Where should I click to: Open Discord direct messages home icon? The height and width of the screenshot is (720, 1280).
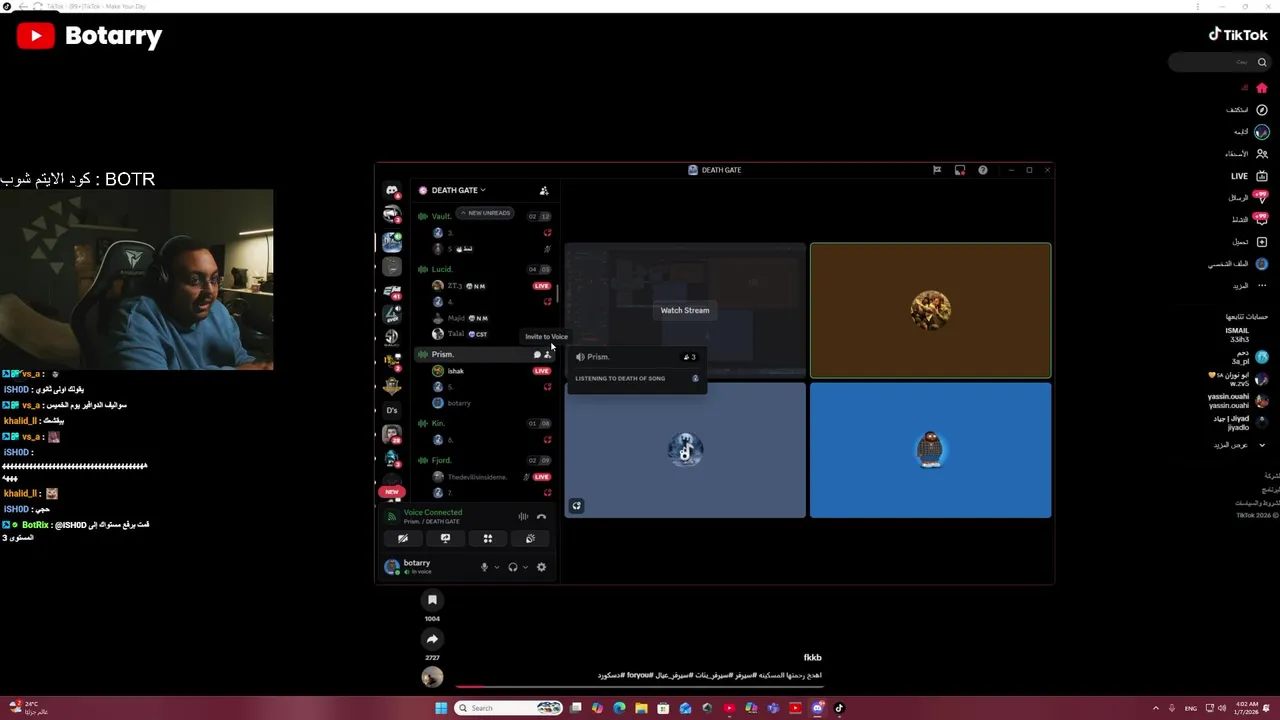(392, 190)
